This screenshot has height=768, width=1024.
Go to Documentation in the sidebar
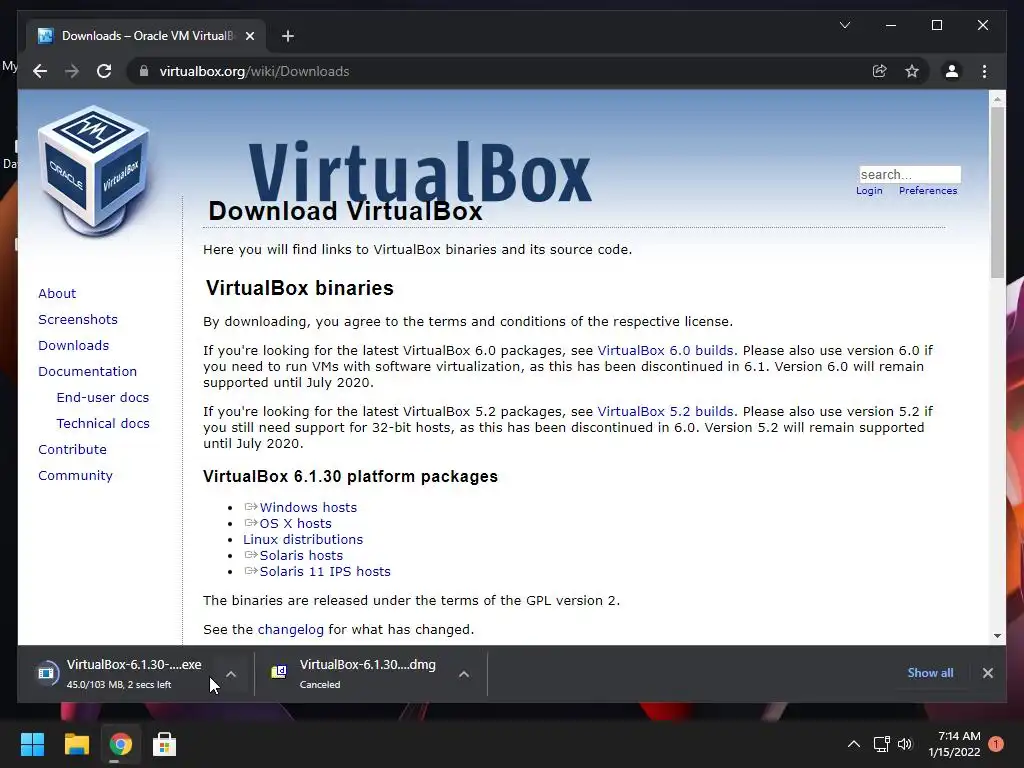(88, 372)
